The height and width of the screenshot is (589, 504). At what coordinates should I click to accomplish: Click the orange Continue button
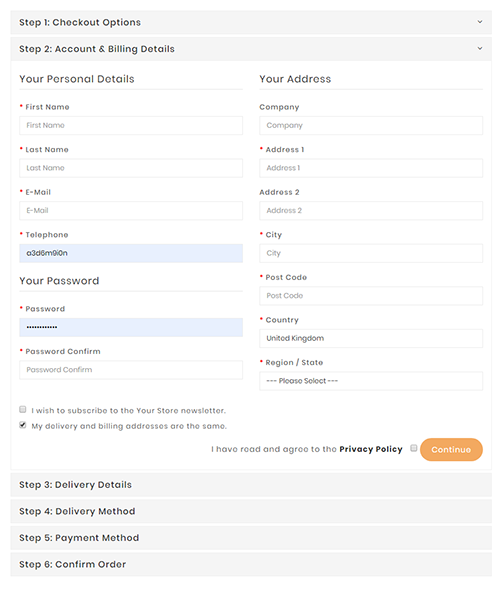[x=451, y=450]
